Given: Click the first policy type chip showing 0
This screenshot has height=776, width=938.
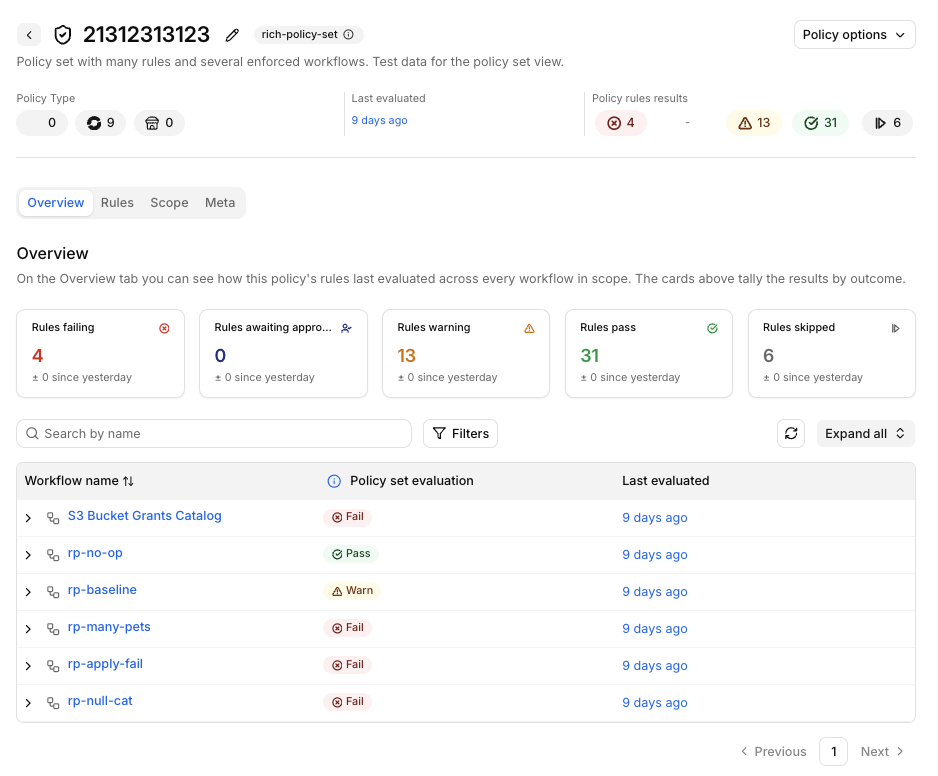Looking at the screenshot, I should pyautogui.click(x=42, y=123).
